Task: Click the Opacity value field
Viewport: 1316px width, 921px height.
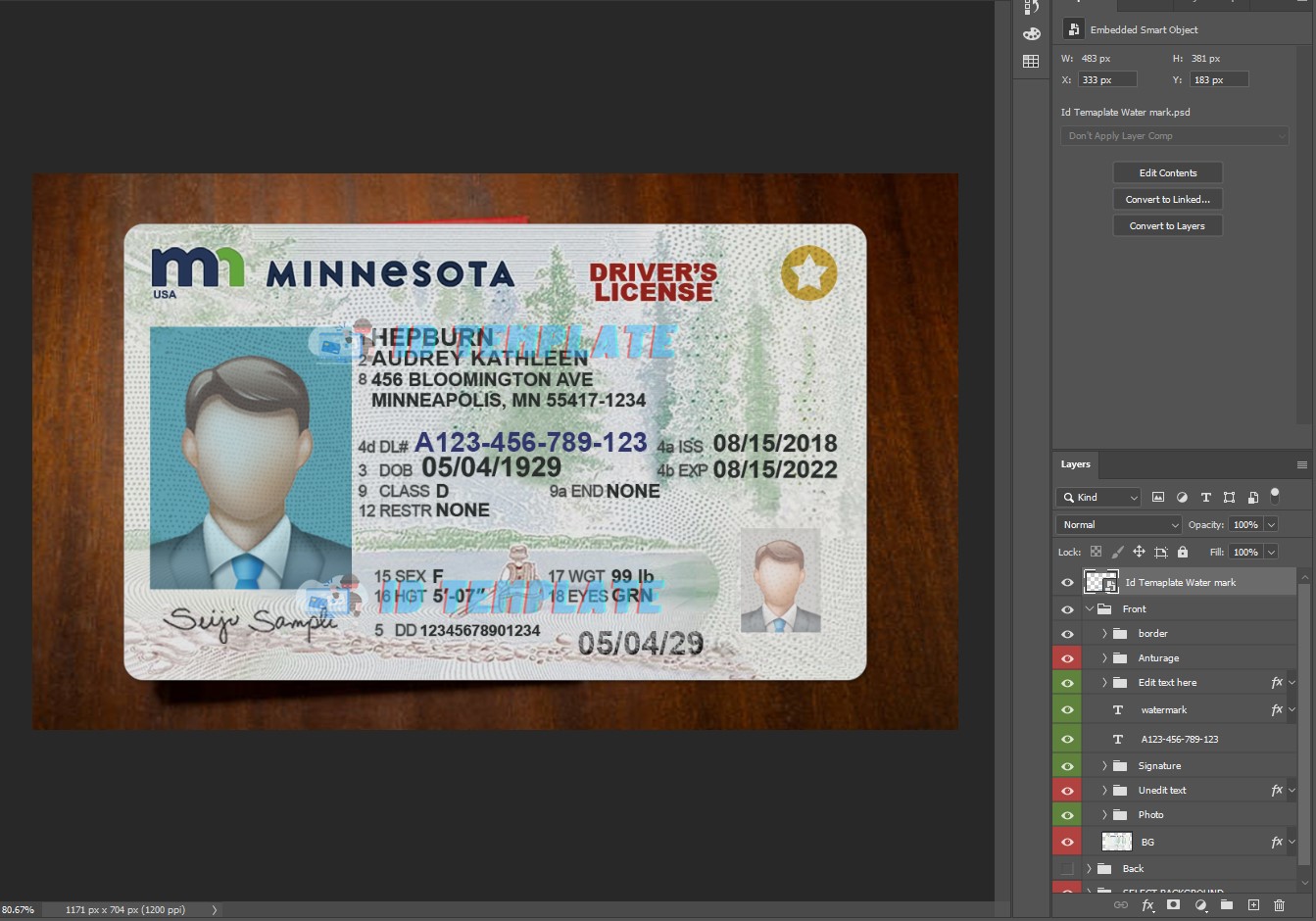Action: [1245, 525]
